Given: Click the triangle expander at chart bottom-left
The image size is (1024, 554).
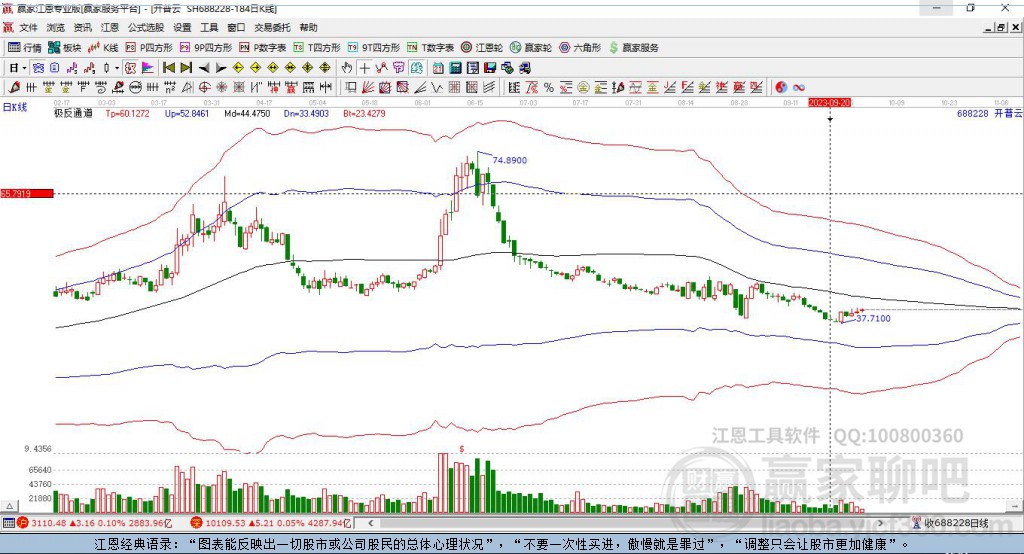Looking at the screenshot, I should (9, 506).
